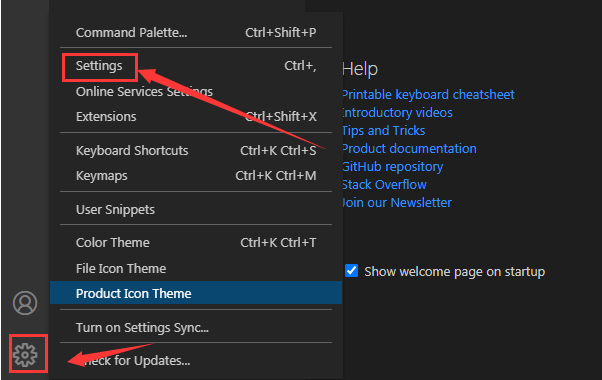Choose Color Theme menu item
Screen dimensions: 602x380
click(x=196, y=243)
